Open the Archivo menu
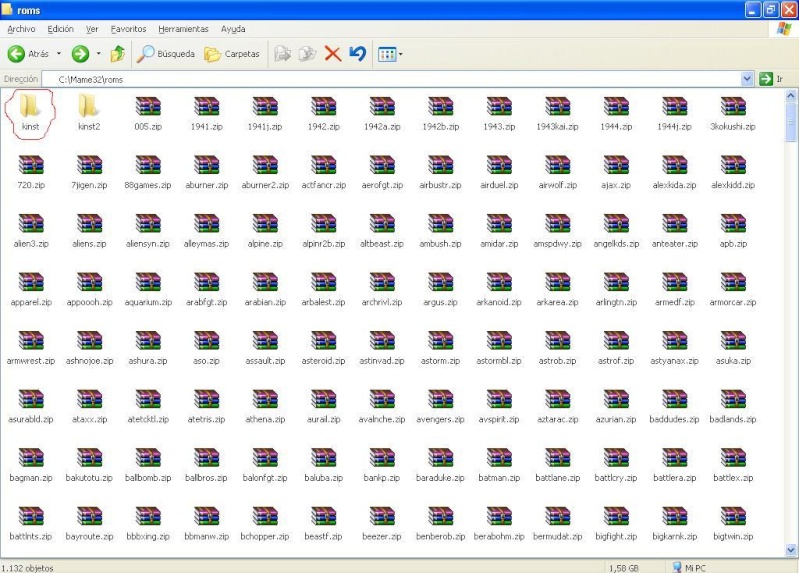This screenshot has height=573, width=799. 21,29
